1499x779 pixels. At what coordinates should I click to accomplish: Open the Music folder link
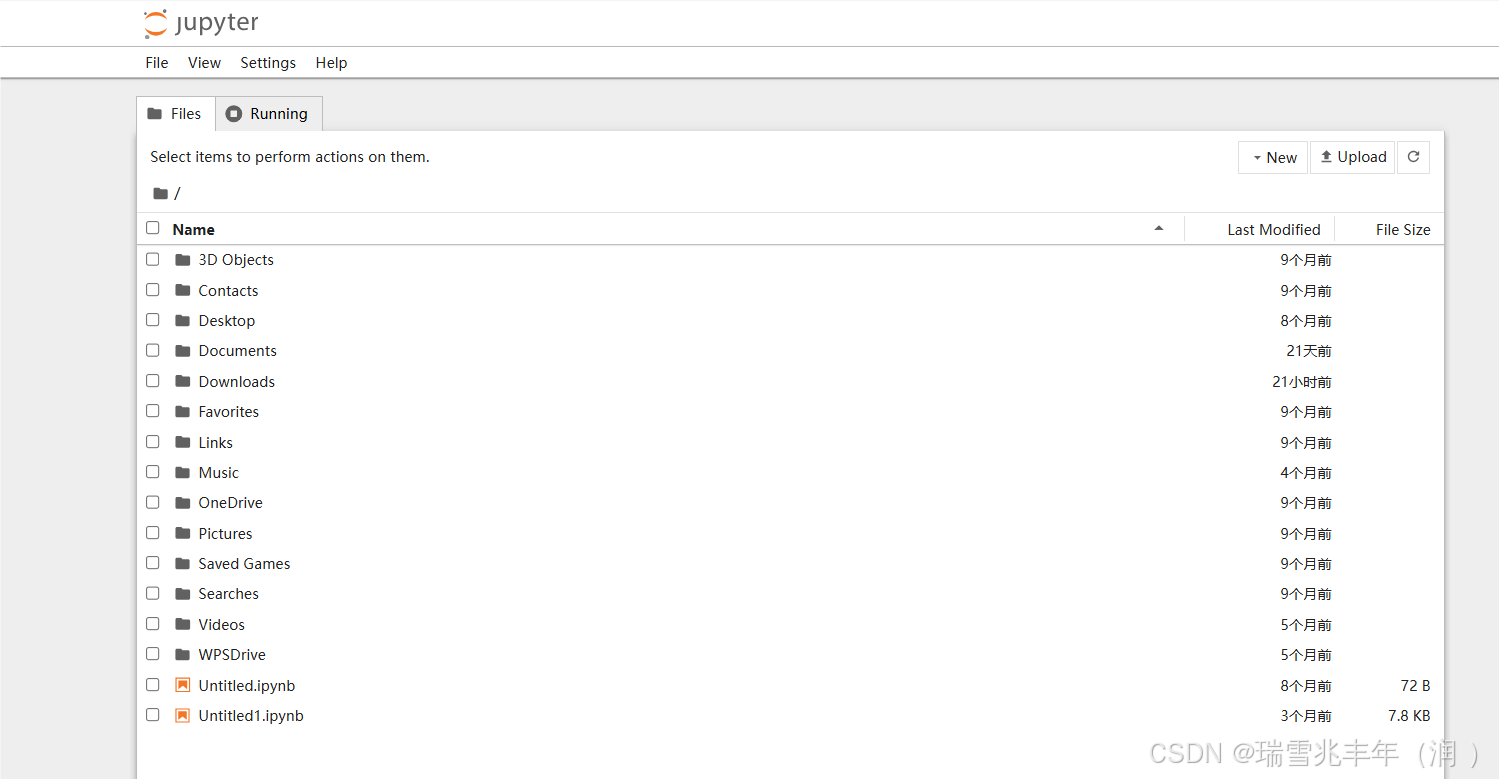[218, 472]
